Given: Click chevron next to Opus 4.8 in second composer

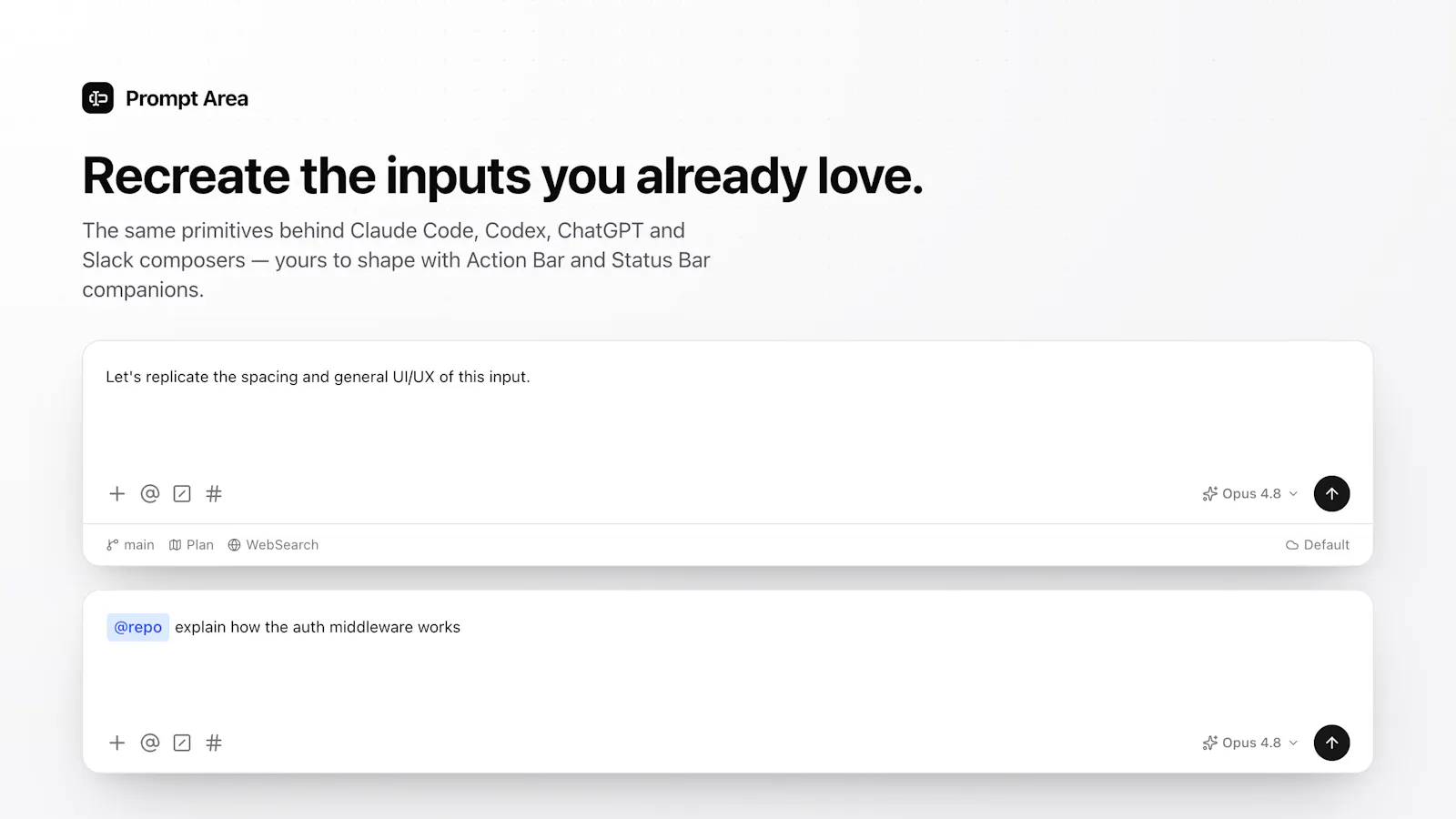Looking at the screenshot, I should pyautogui.click(x=1293, y=743).
